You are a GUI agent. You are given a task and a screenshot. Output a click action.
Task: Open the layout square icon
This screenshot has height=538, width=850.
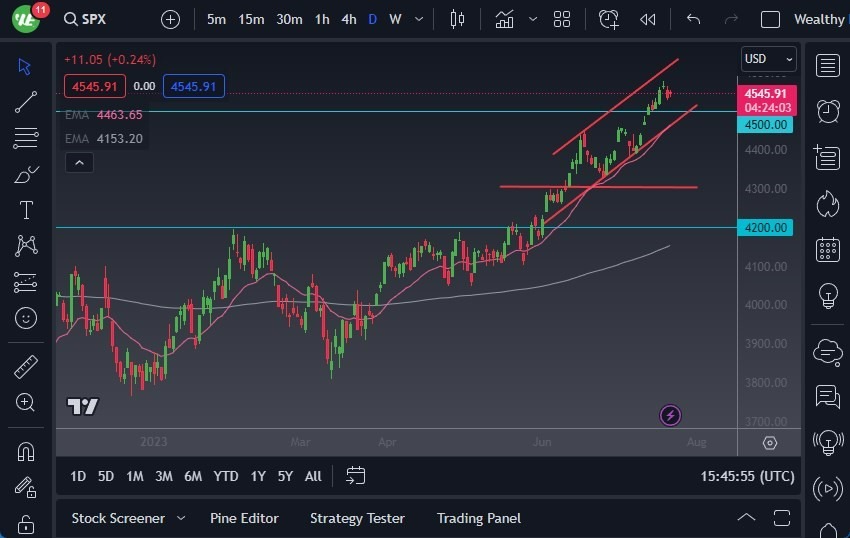[x=770, y=20]
